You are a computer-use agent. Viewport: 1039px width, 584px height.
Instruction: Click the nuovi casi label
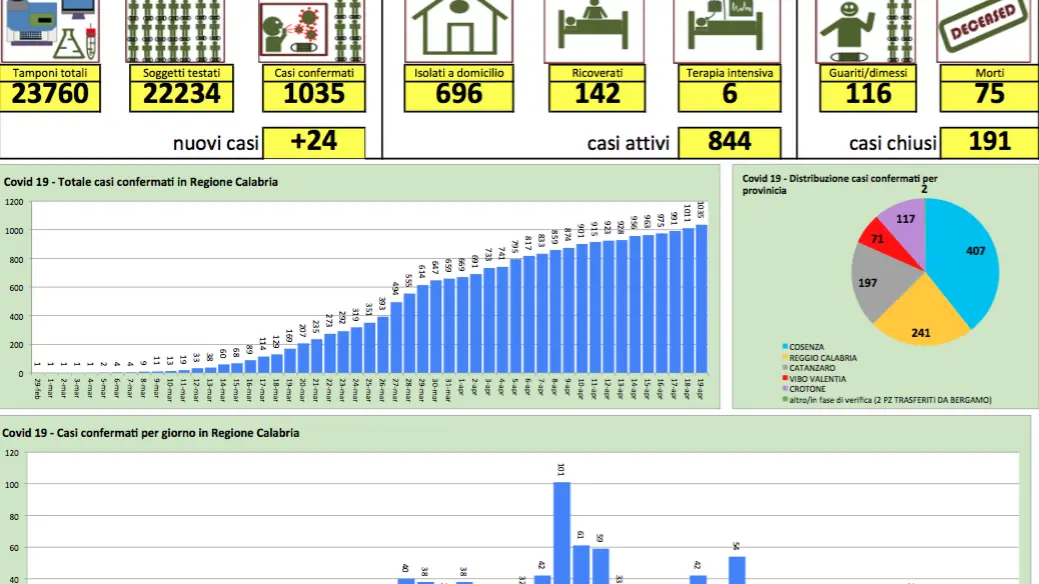tap(215, 143)
